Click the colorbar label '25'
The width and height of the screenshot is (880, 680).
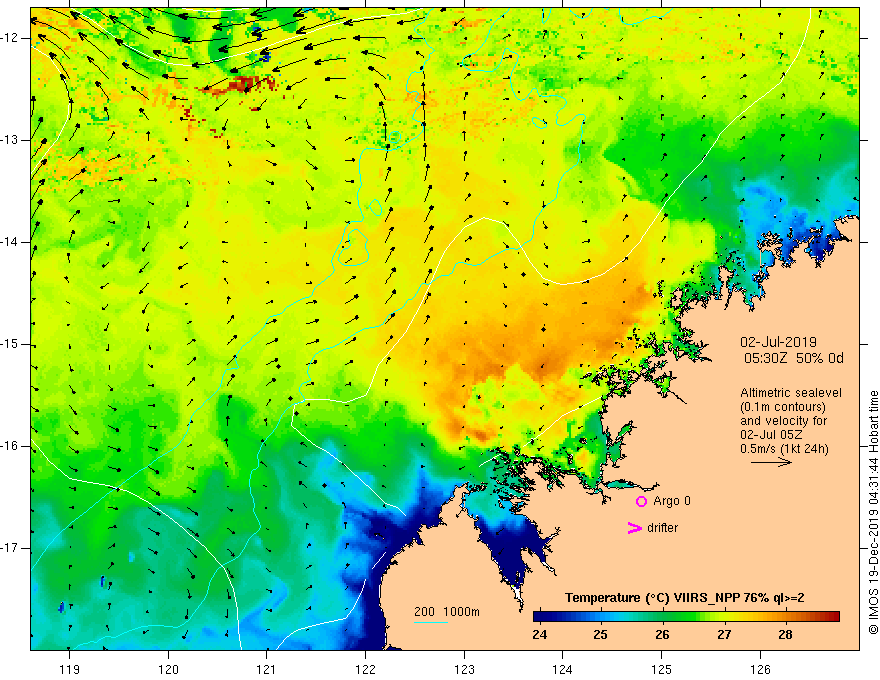click(x=601, y=635)
